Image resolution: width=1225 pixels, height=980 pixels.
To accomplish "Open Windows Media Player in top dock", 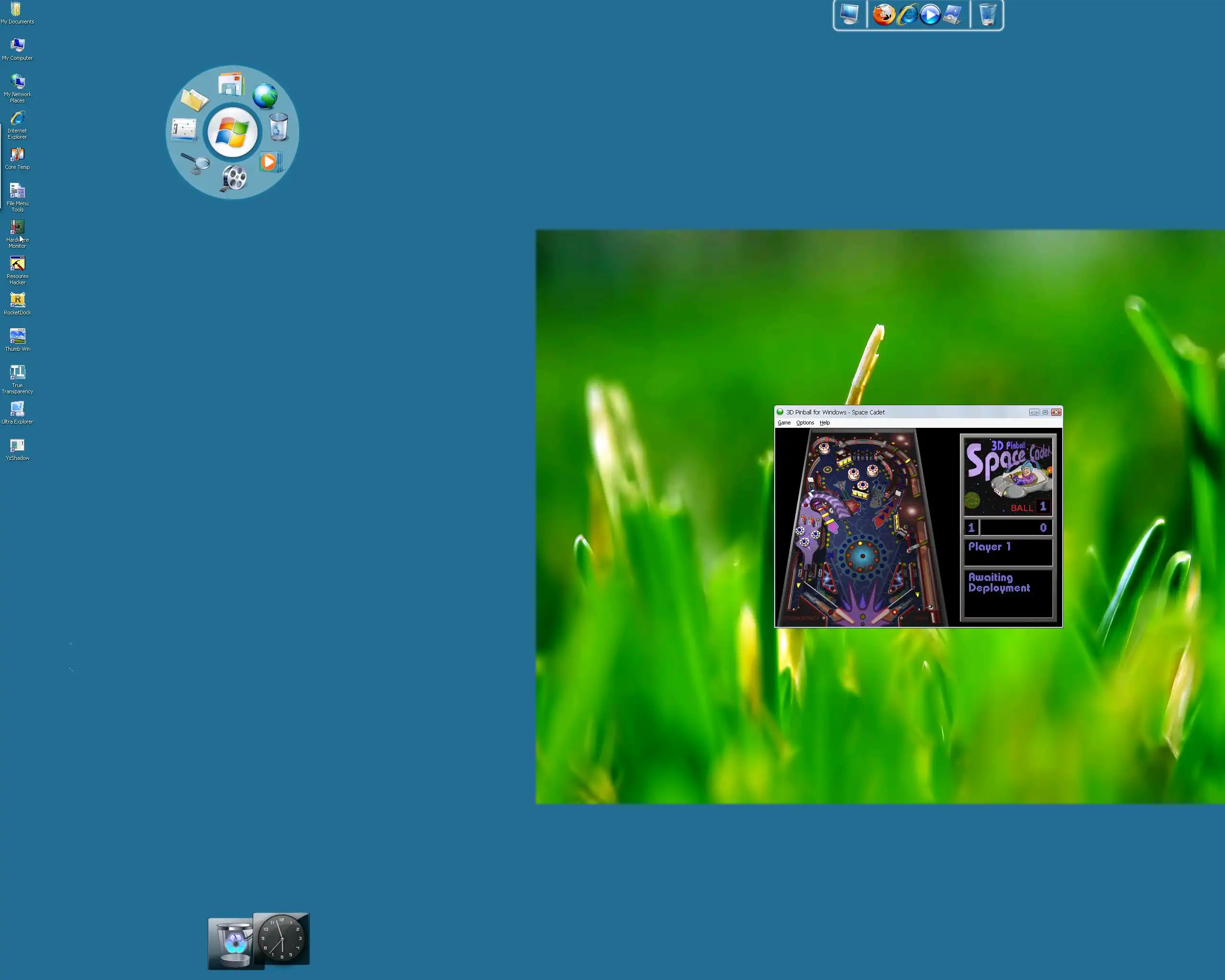I will tap(930, 15).
